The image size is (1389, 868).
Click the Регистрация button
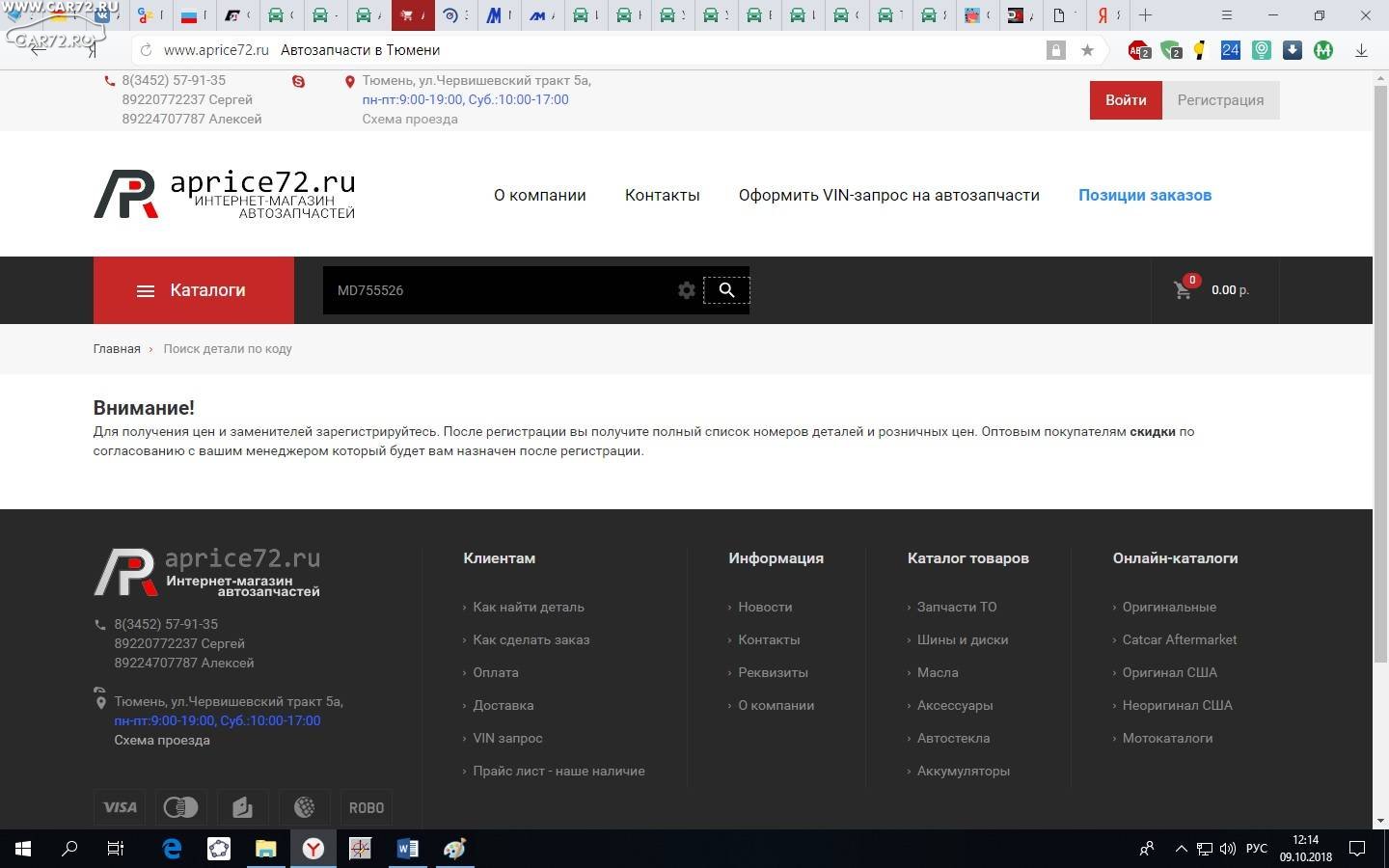[1220, 100]
